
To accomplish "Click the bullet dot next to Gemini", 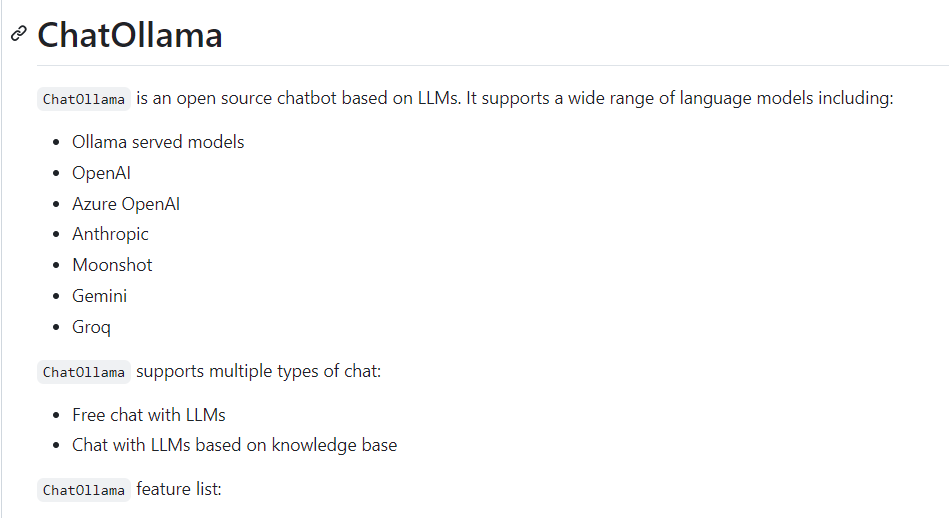I will pos(56,297).
